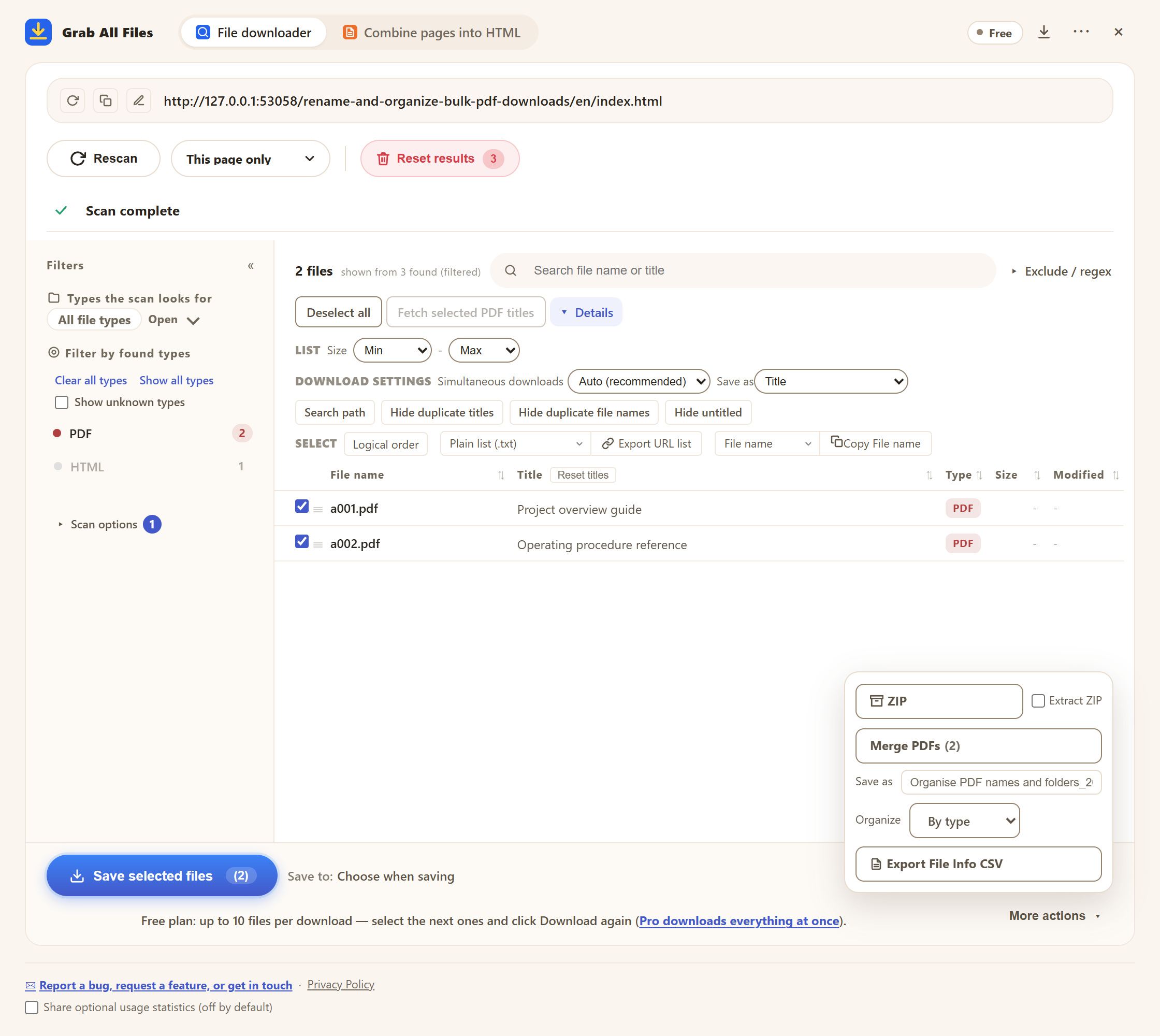The height and width of the screenshot is (1036, 1160).
Task: Click the Copy File name button
Action: pyautogui.click(x=876, y=443)
